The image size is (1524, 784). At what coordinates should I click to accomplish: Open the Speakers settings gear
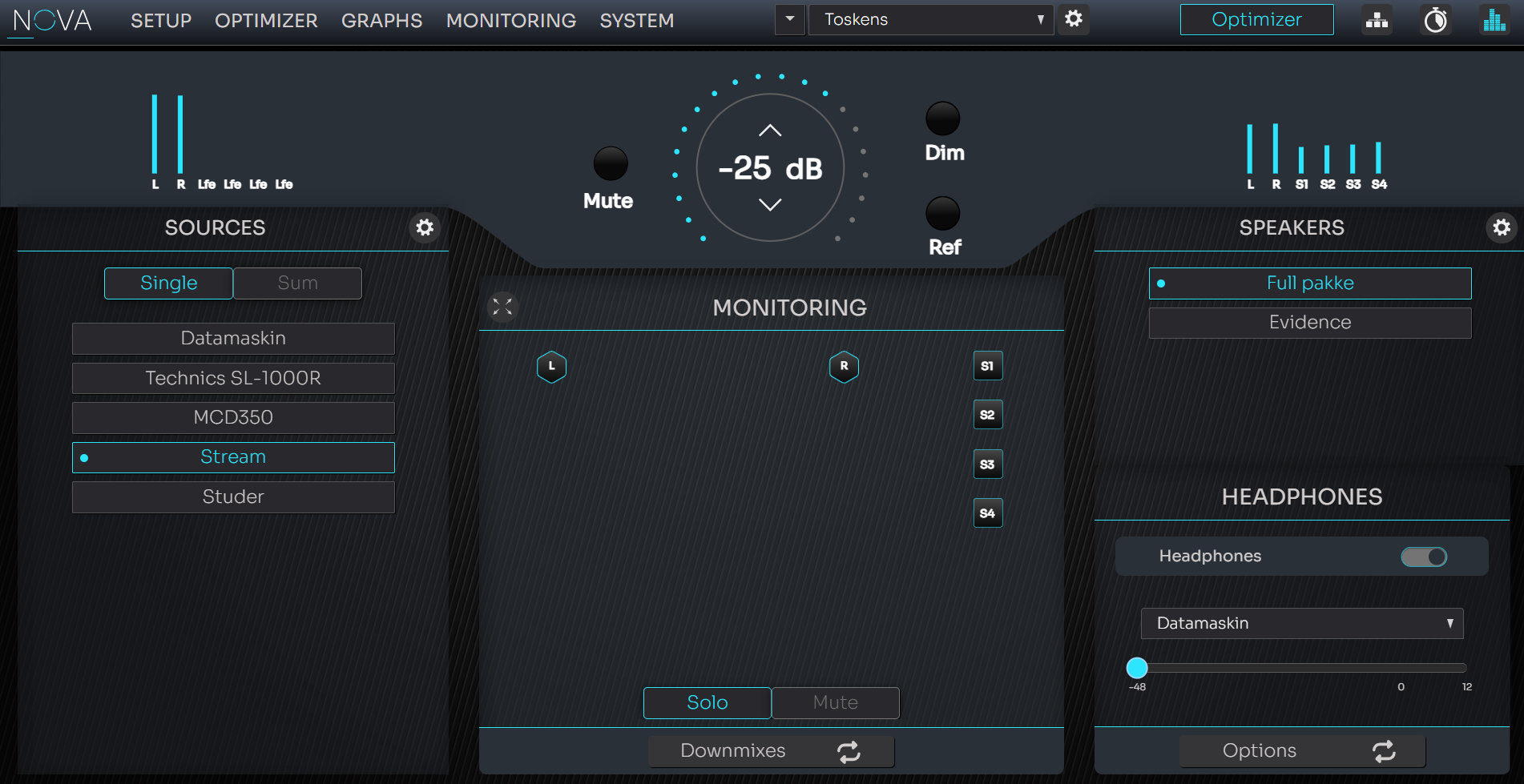tap(1501, 228)
